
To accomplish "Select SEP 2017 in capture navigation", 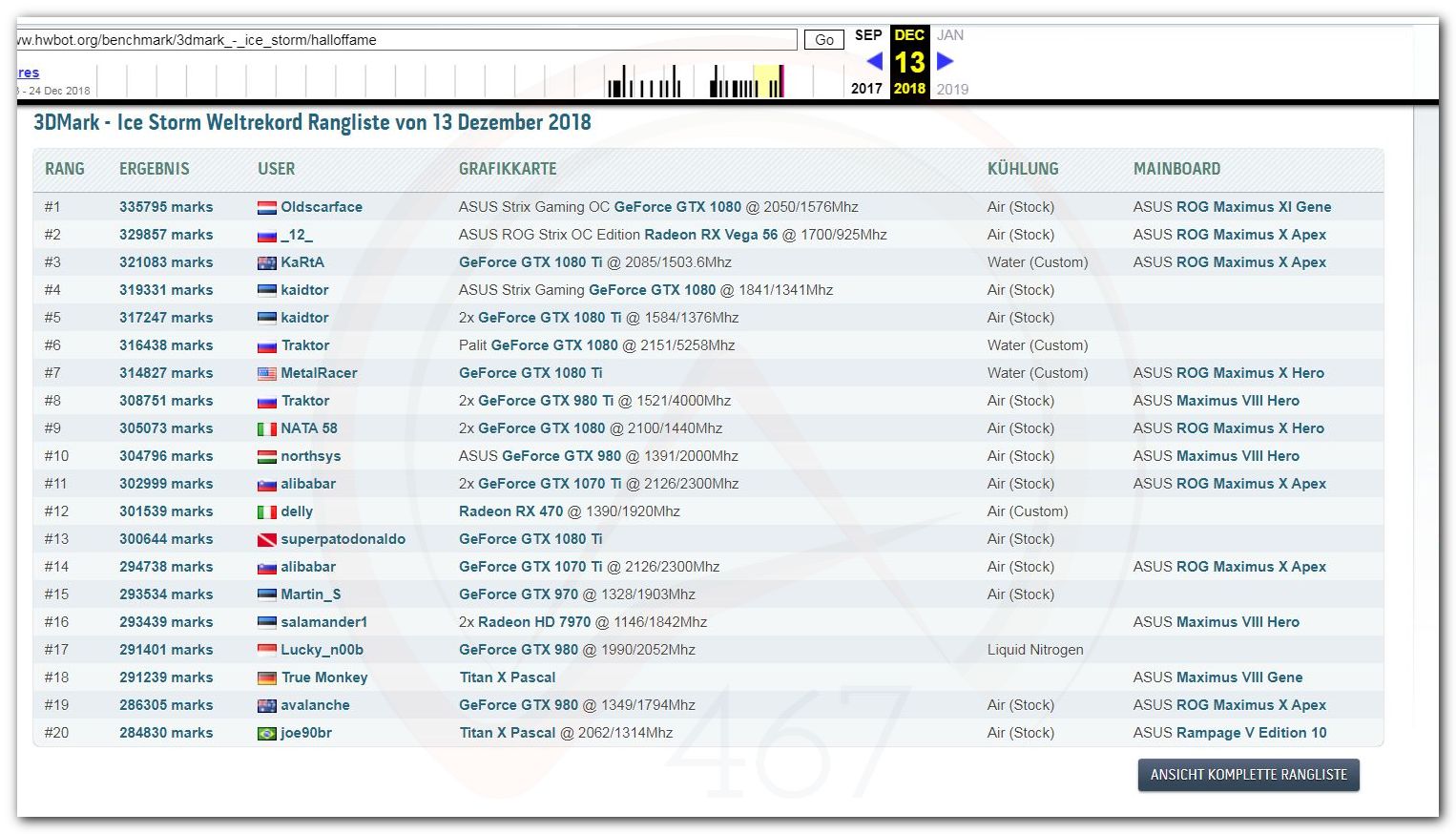I will (x=867, y=35).
